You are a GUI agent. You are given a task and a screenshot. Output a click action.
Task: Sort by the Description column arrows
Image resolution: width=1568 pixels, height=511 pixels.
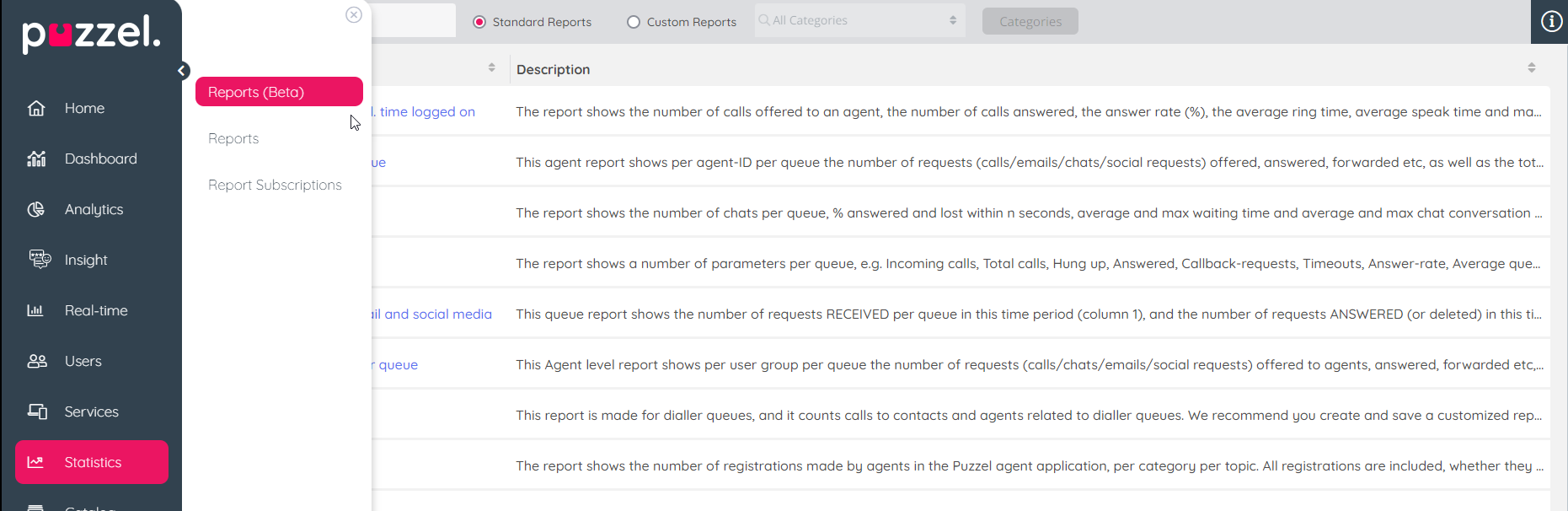pyautogui.click(x=1531, y=67)
